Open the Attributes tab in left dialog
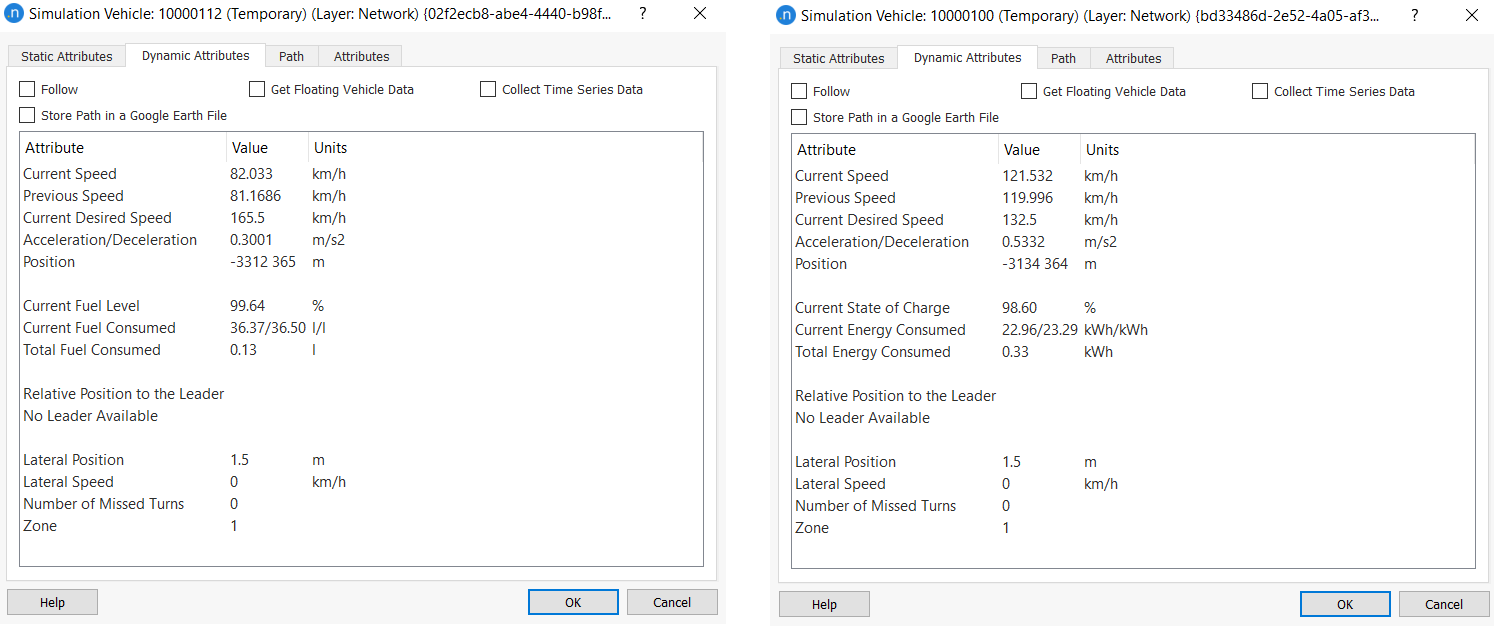This screenshot has width=1494, height=627. (x=361, y=57)
